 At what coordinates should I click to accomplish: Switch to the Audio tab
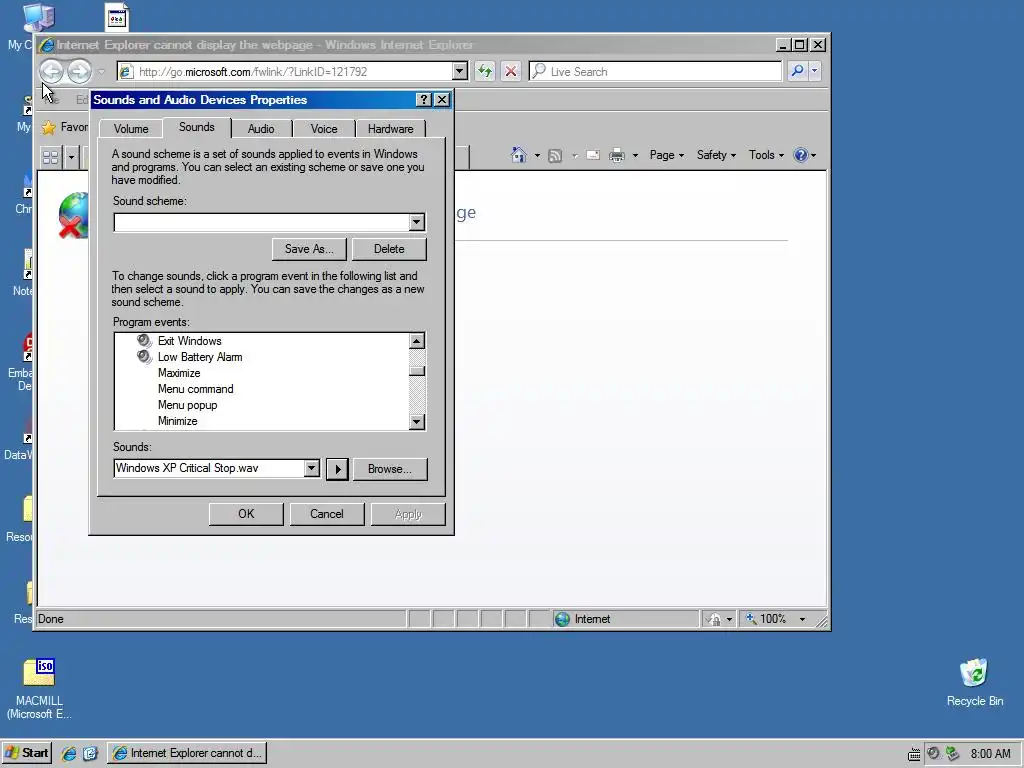[x=261, y=129]
